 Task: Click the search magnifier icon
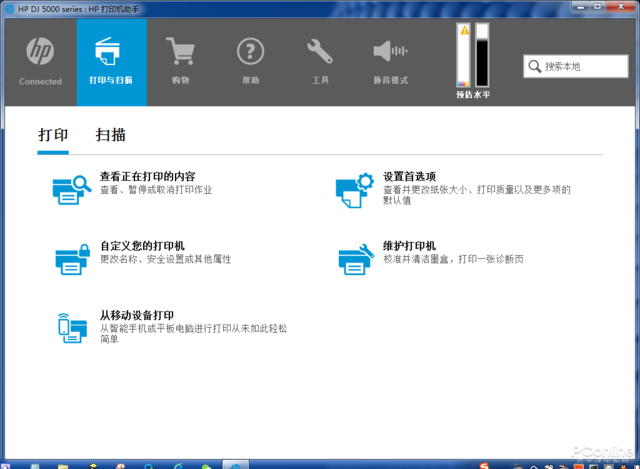(x=534, y=66)
